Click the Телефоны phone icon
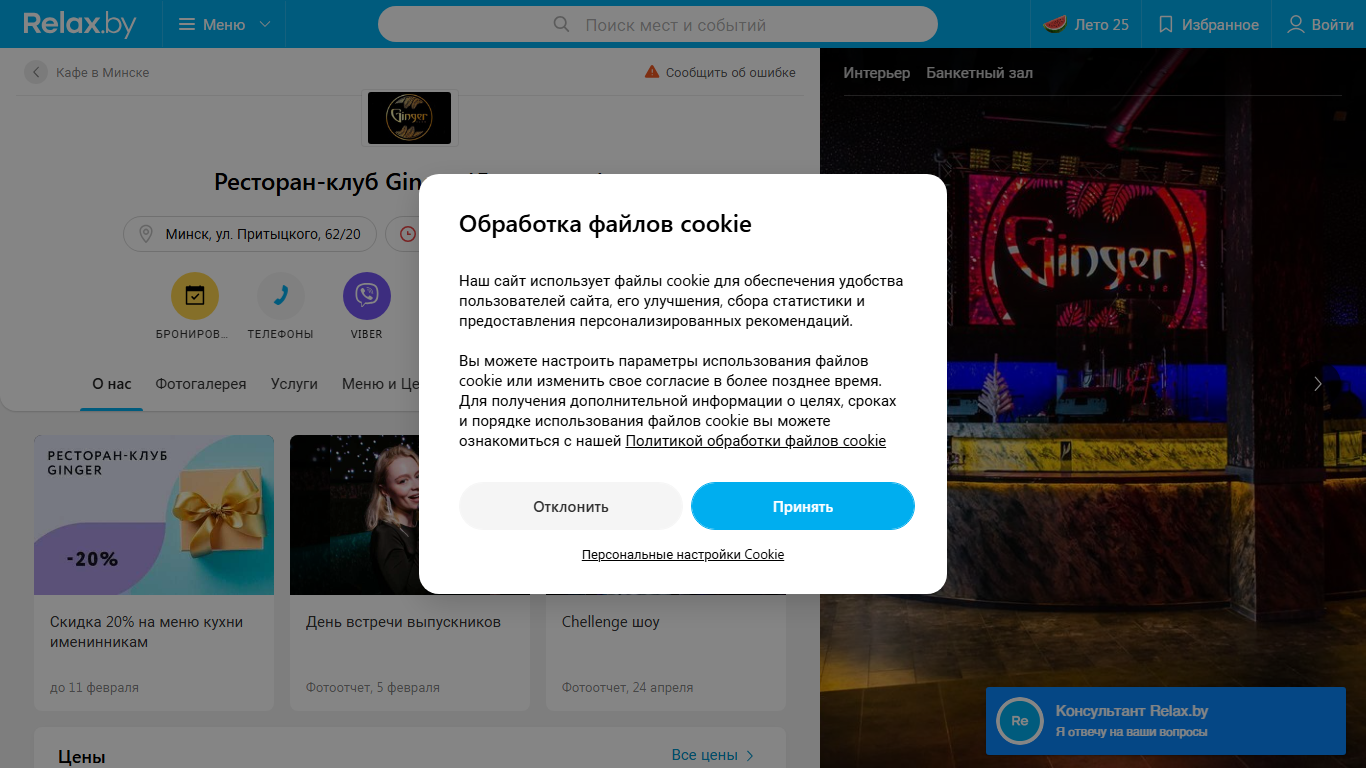1366x768 pixels. 281,296
